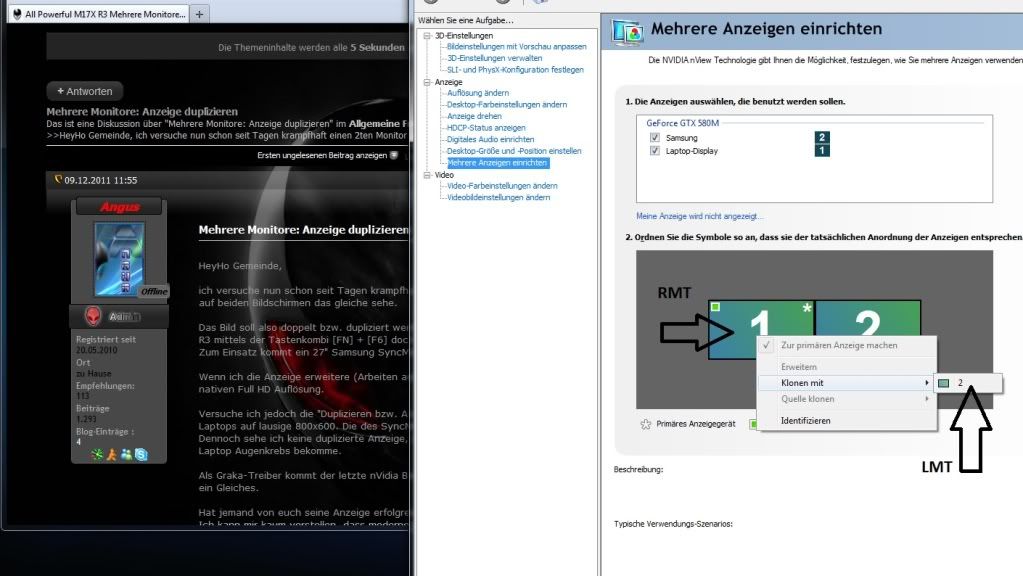Open 'Meine Anzeige wird nicht angezeigt' link
The height and width of the screenshot is (576, 1023).
click(x=699, y=216)
